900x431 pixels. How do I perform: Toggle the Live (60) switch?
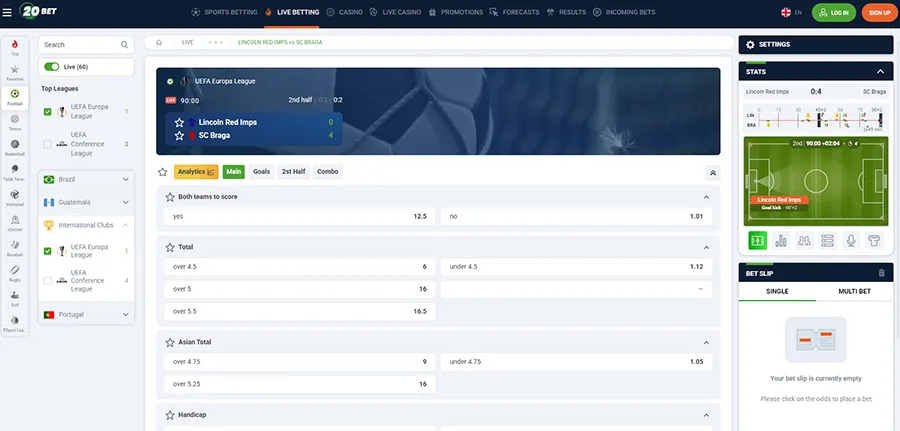(x=52, y=67)
